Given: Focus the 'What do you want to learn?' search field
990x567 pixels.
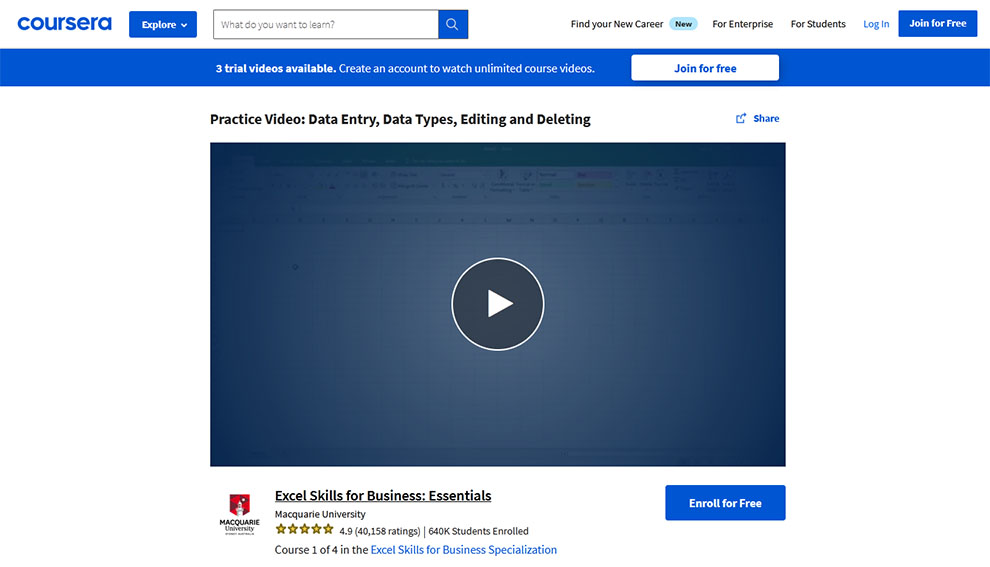Looking at the screenshot, I should 326,25.
